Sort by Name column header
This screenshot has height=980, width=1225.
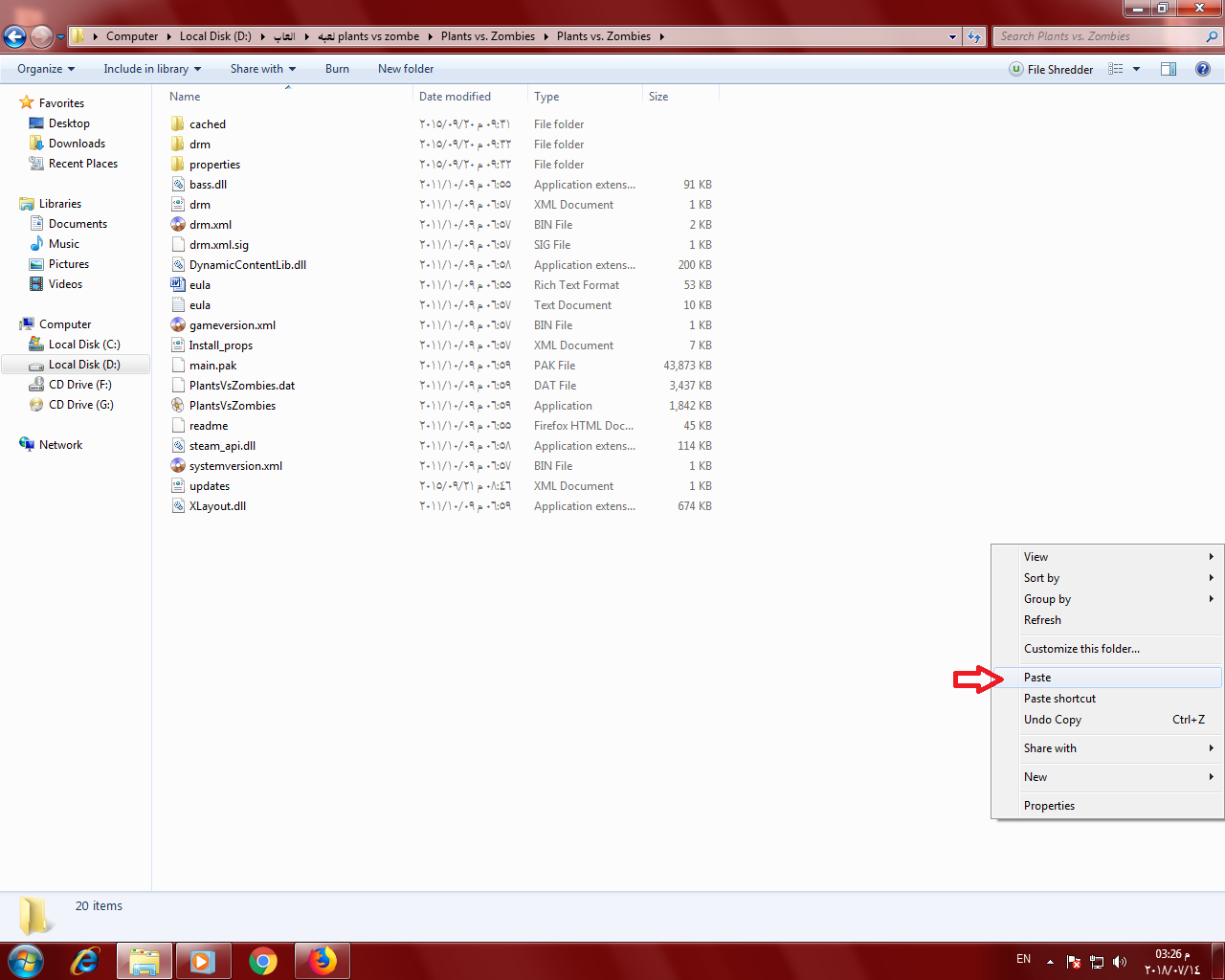point(287,96)
